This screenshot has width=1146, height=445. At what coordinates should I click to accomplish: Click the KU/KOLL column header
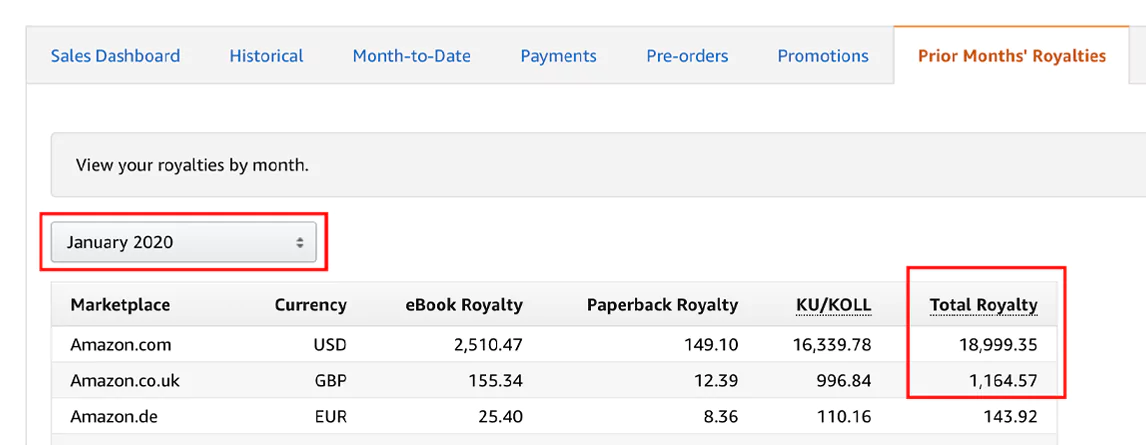tap(834, 305)
